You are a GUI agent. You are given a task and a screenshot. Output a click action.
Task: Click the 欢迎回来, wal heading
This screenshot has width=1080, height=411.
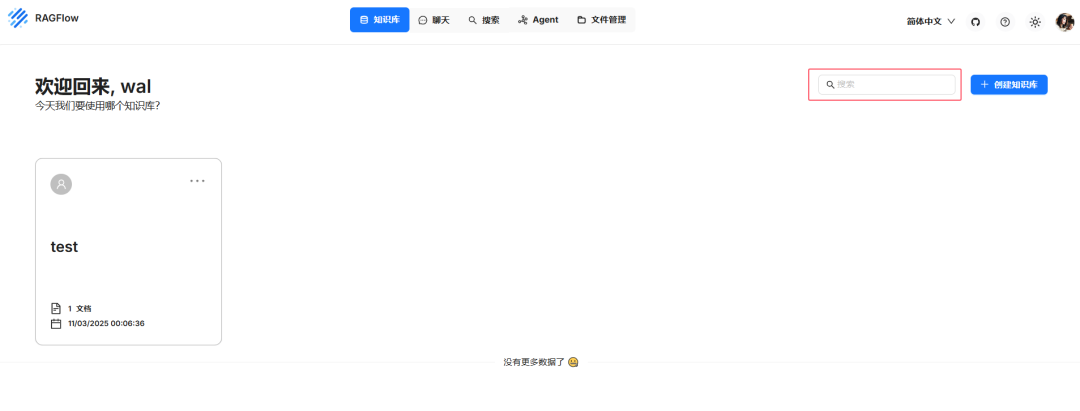93,86
